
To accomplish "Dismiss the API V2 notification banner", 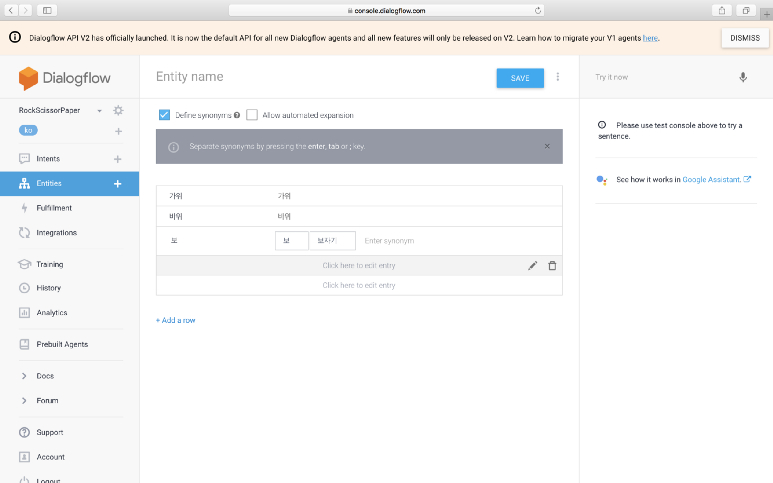I will 744,37.
